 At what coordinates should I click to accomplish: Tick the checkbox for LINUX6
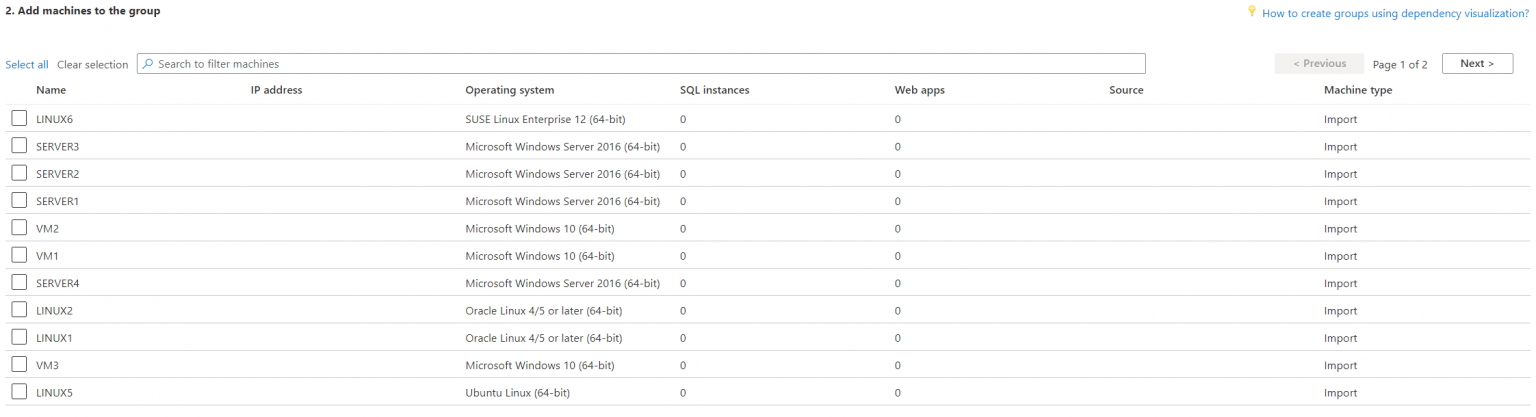point(19,119)
